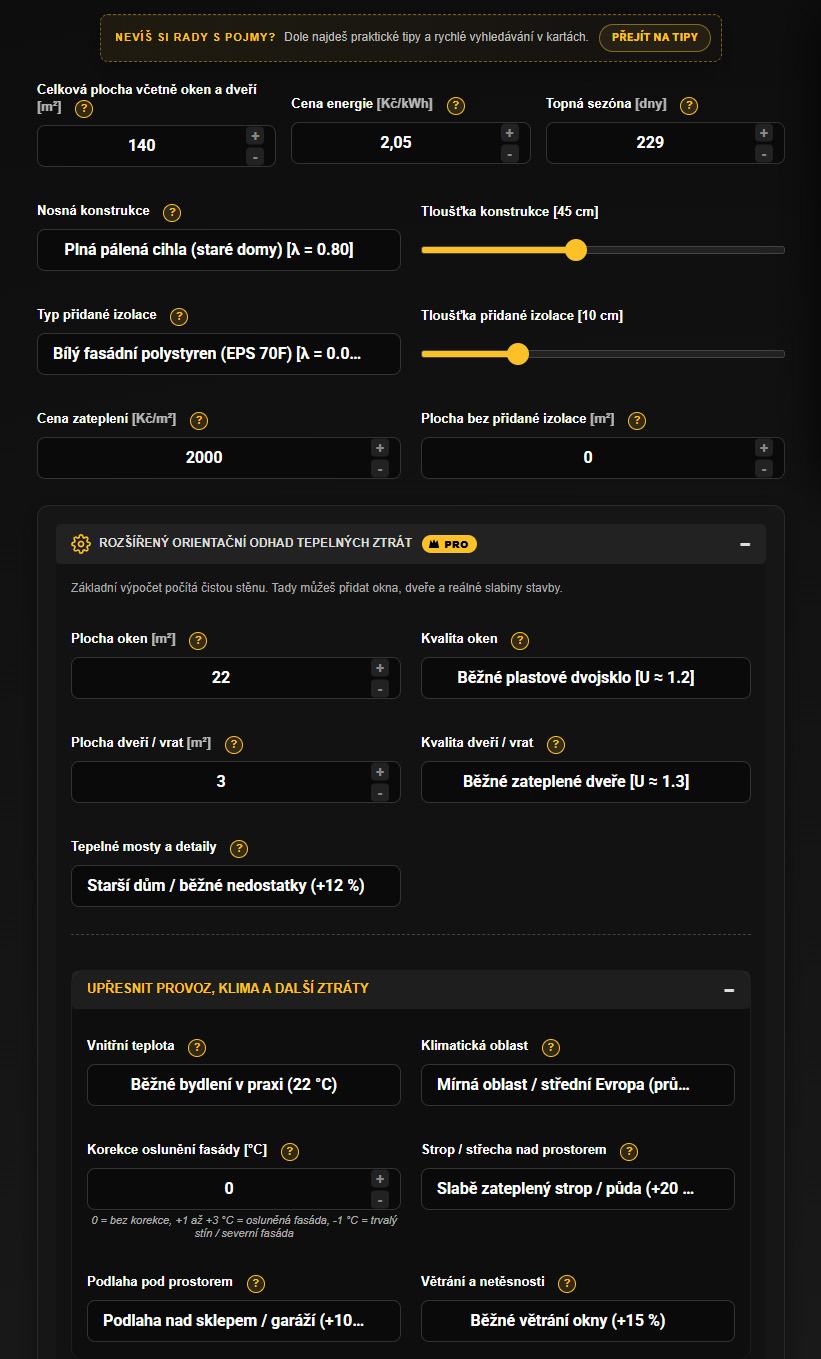
Task: Choose a different Kvalita oken option
Action: (x=586, y=678)
